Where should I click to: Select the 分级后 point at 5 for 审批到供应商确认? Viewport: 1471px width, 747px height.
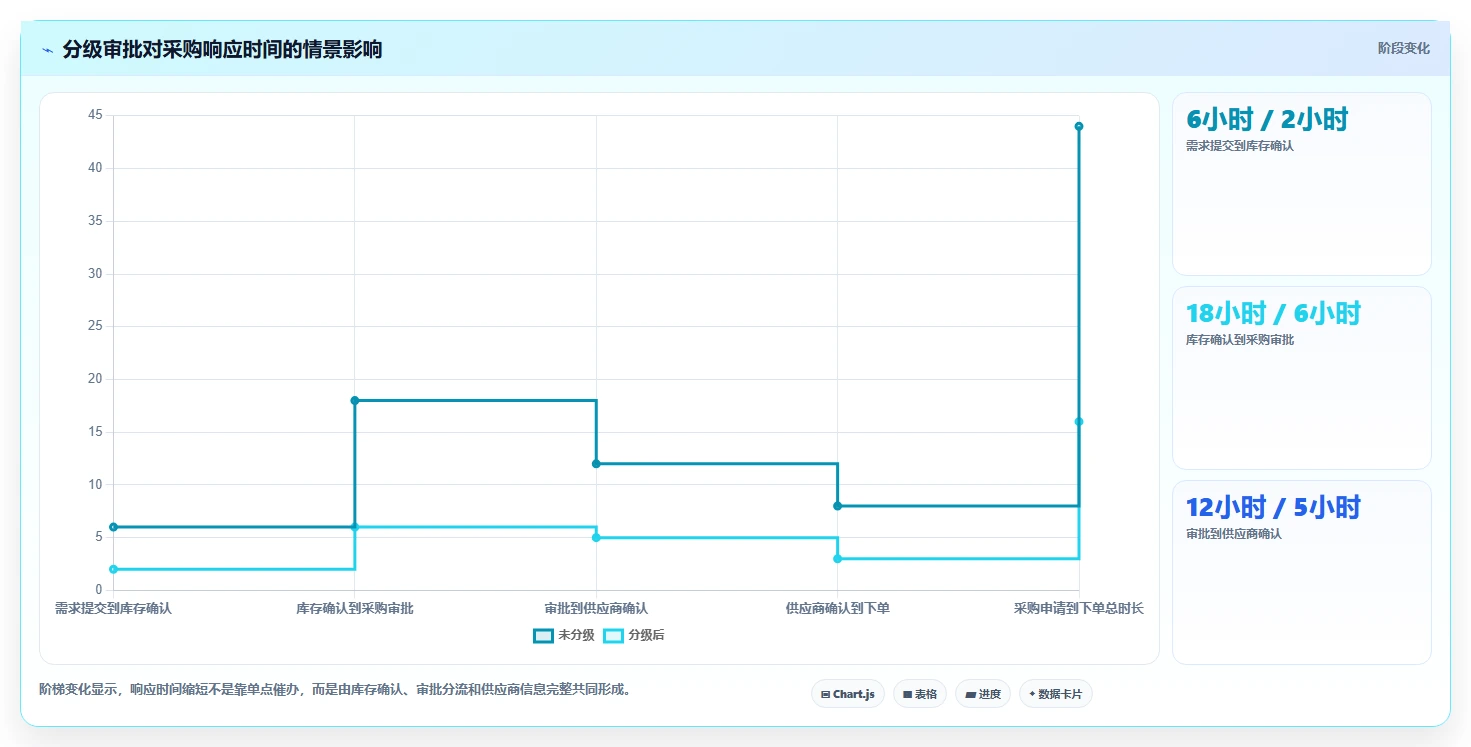pos(596,538)
